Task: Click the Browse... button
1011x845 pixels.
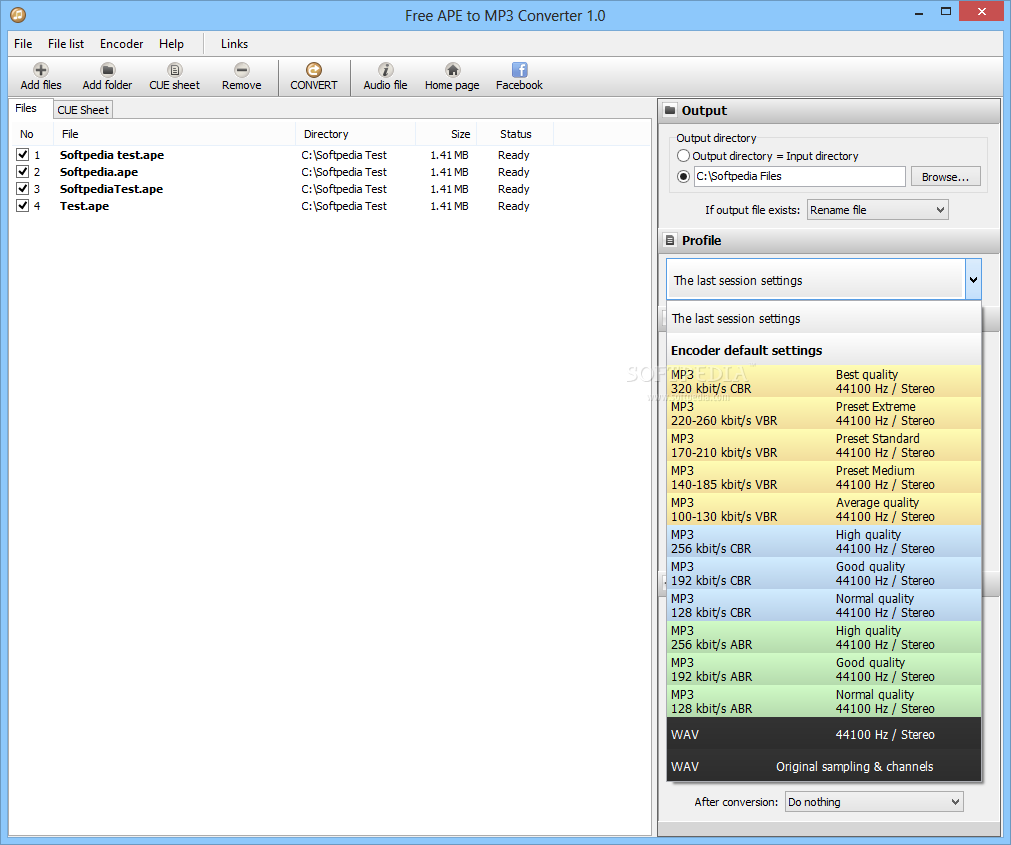Action: pyautogui.click(x=945, y=177)
